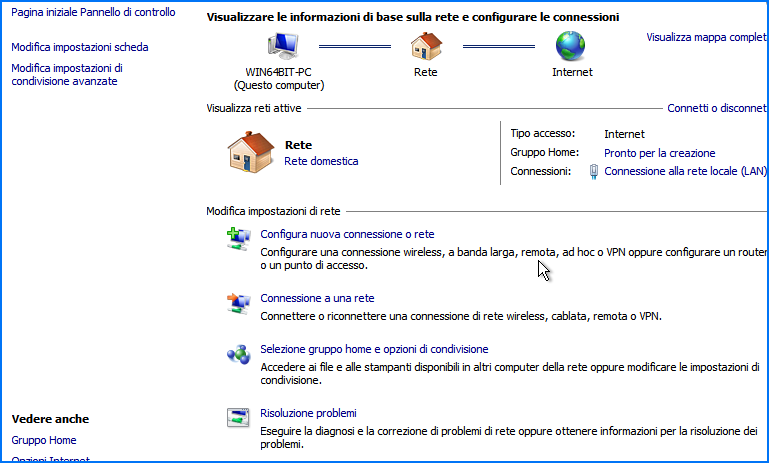Open Pagina iniziale Pannello di controllo
This screenshot has height=463, width=769.
(93, 12)
